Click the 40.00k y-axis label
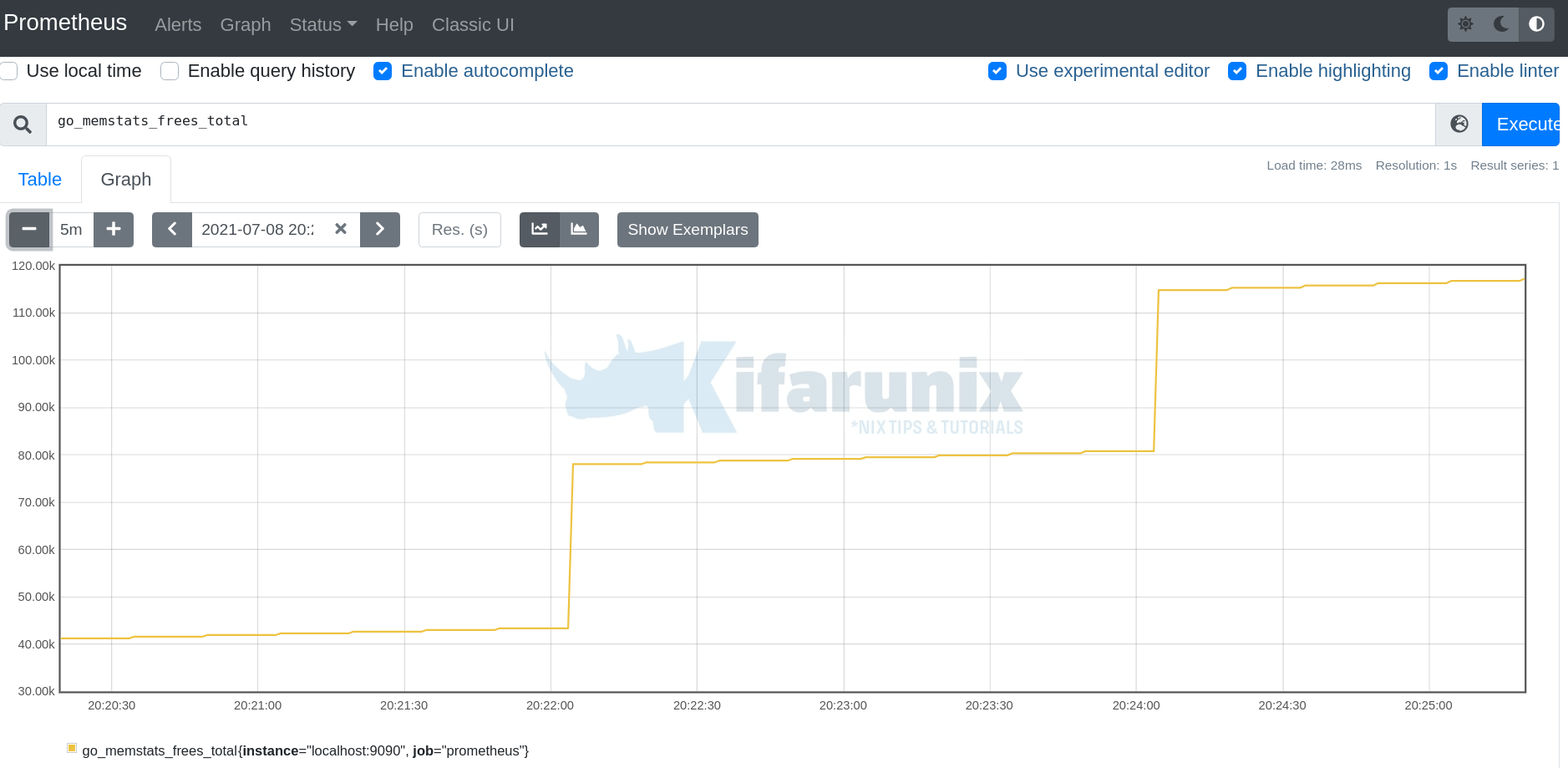1568x768 pixels. pos(36,644)
